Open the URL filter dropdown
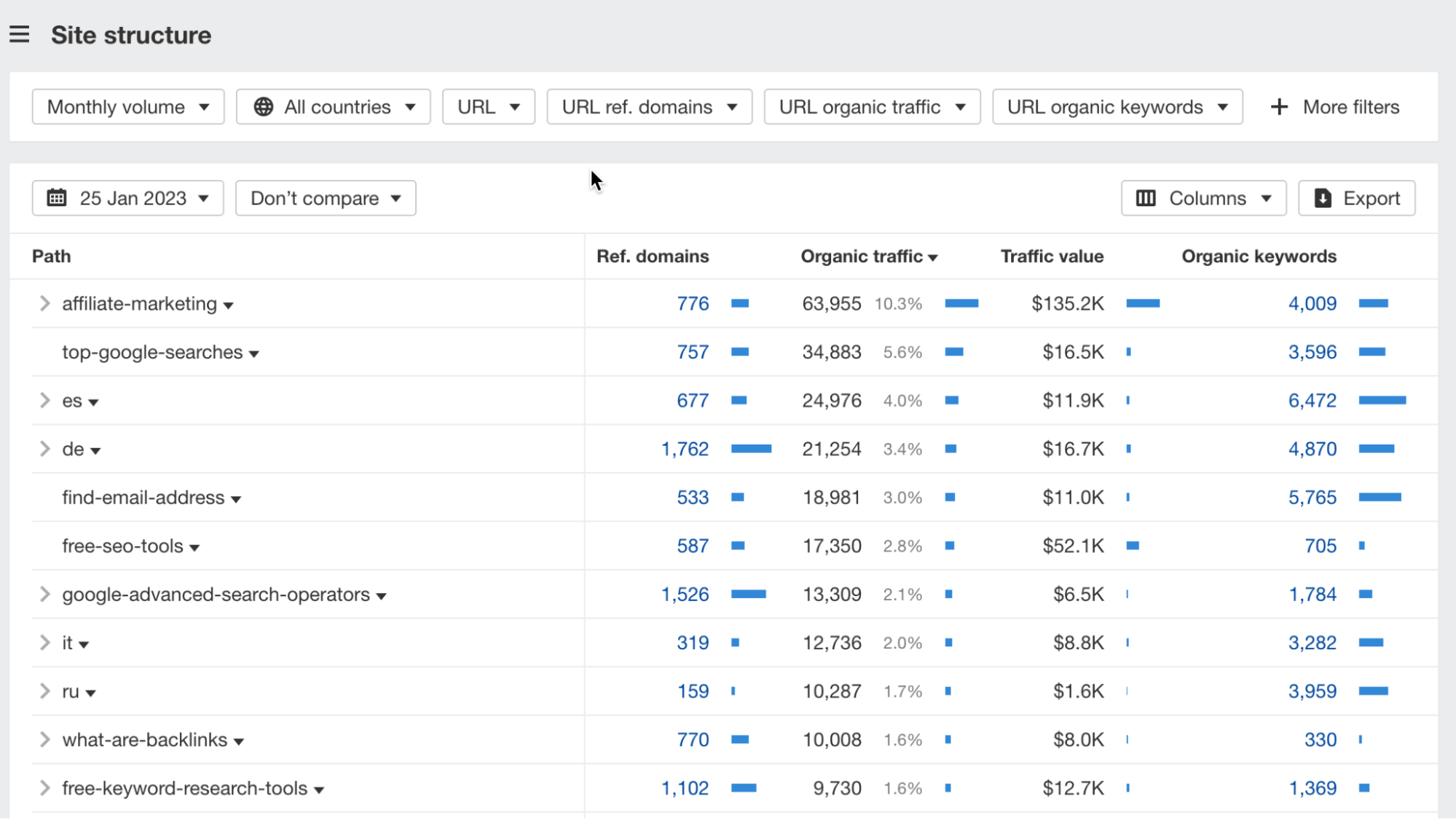The height and width of the screenshot is (819, 1456). click(x=488, y=107)
